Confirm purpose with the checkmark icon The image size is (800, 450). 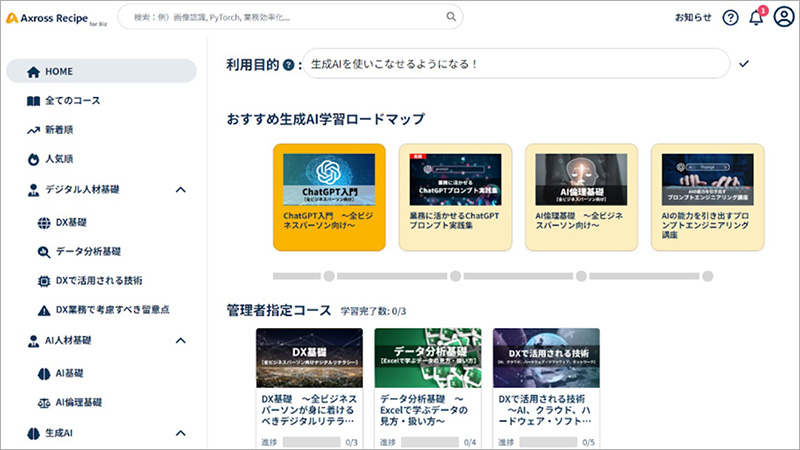(743, 64)
